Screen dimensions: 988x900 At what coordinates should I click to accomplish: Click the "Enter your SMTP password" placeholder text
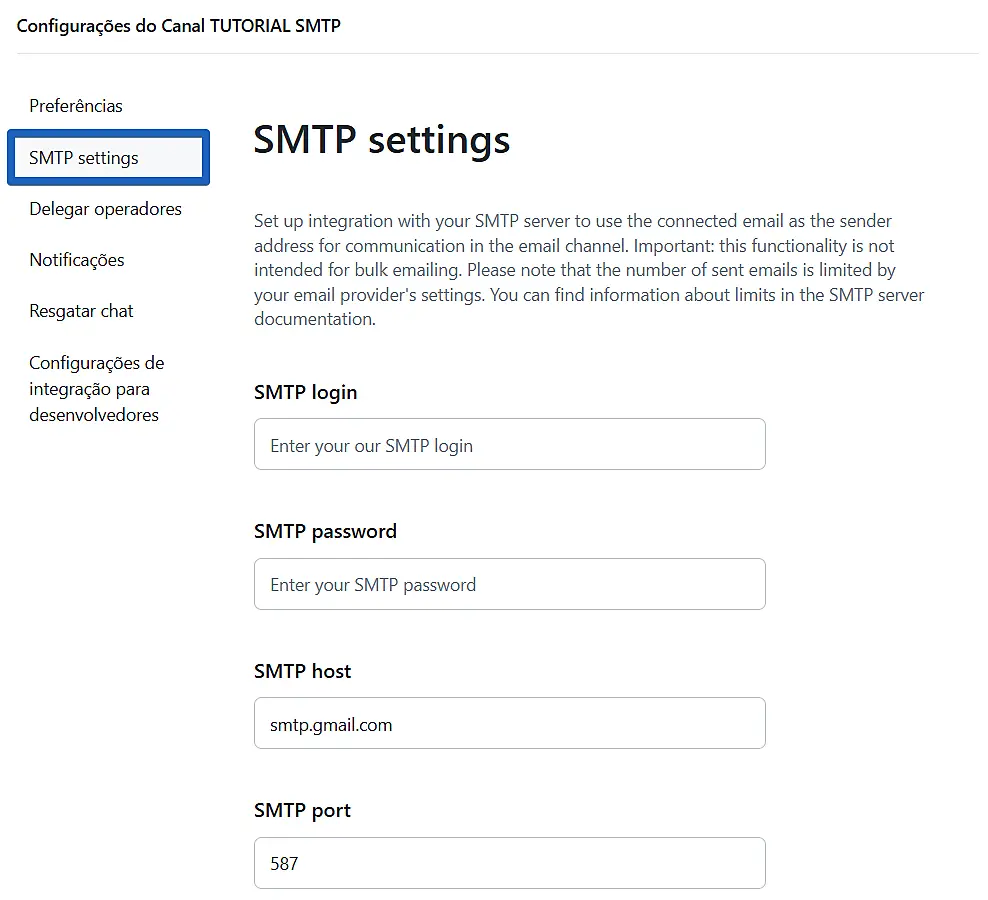373,585
